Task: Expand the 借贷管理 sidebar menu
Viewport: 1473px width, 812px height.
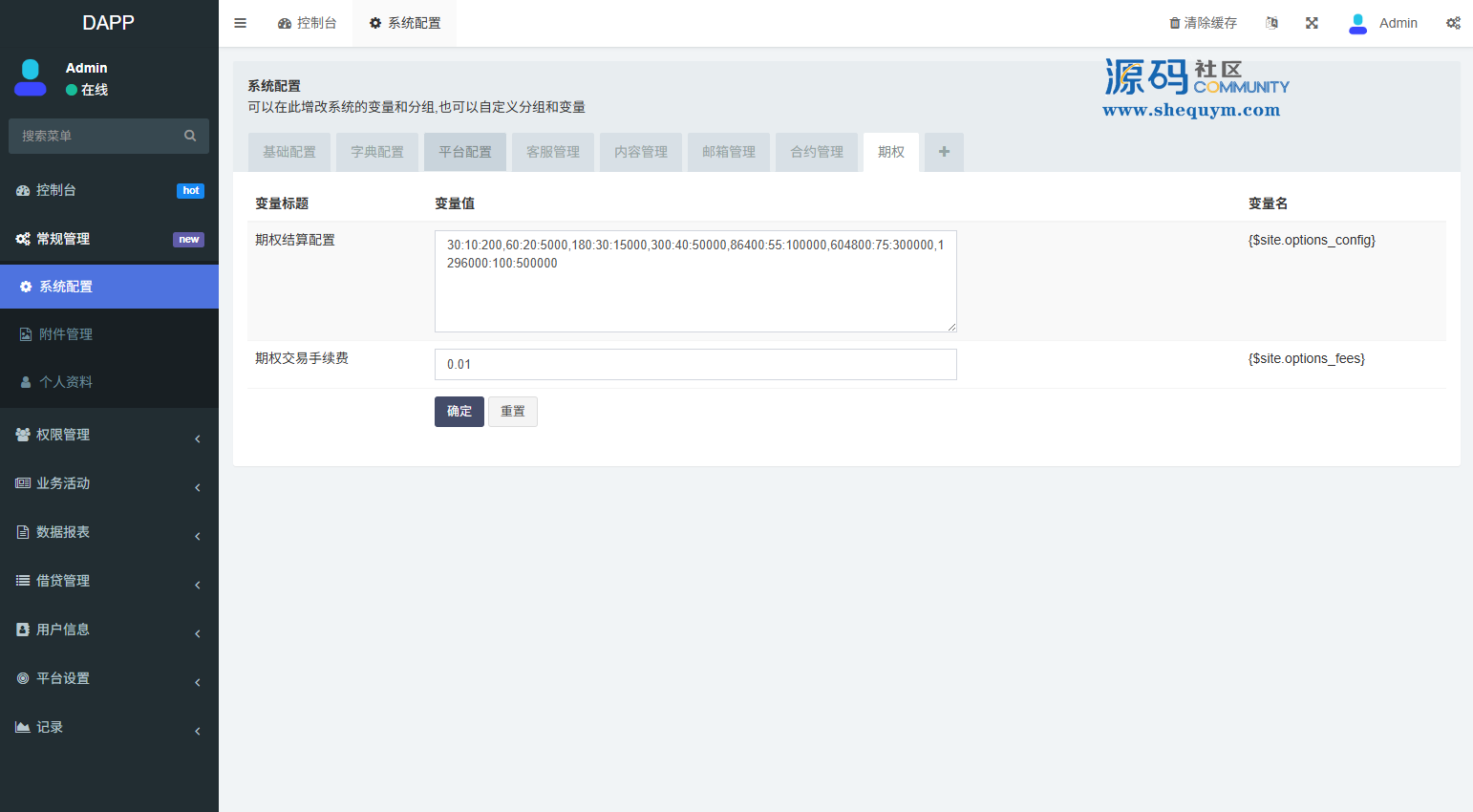Action: (x=109, y=581)
